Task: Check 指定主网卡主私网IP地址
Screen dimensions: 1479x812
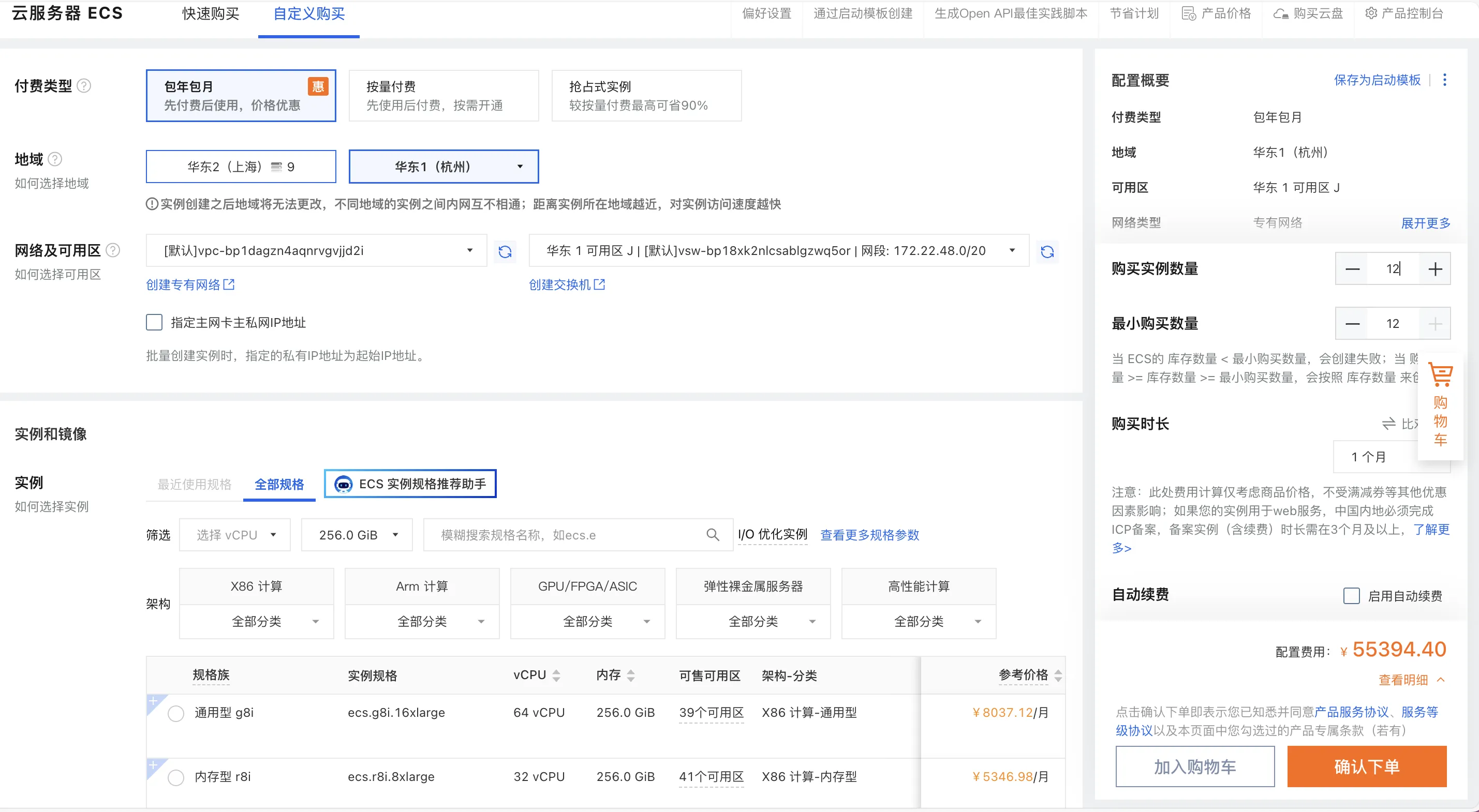Action: pyautogui.click(x=154, y=323)
